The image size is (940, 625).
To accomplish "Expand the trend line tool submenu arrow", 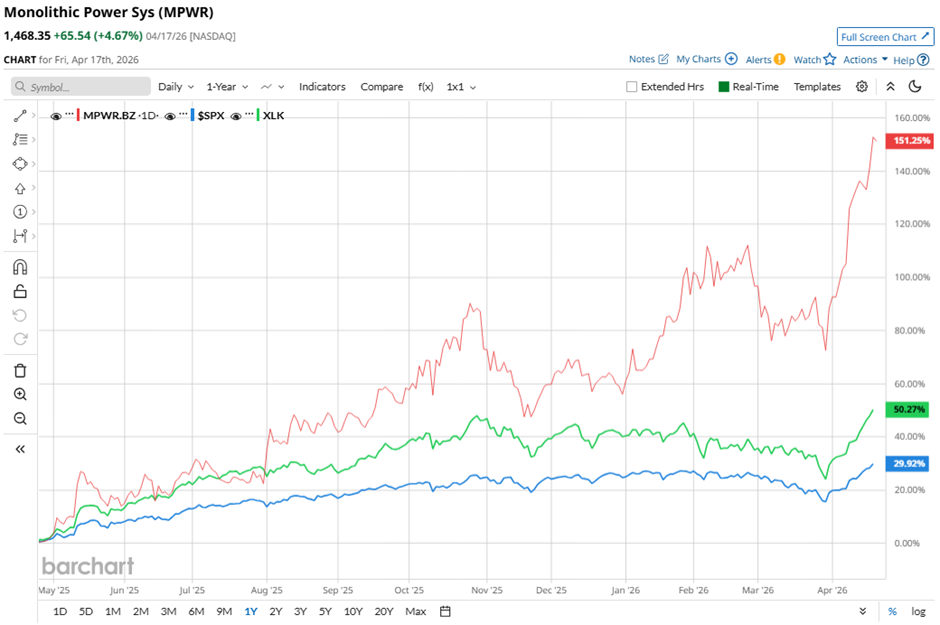I will point(34,116).
